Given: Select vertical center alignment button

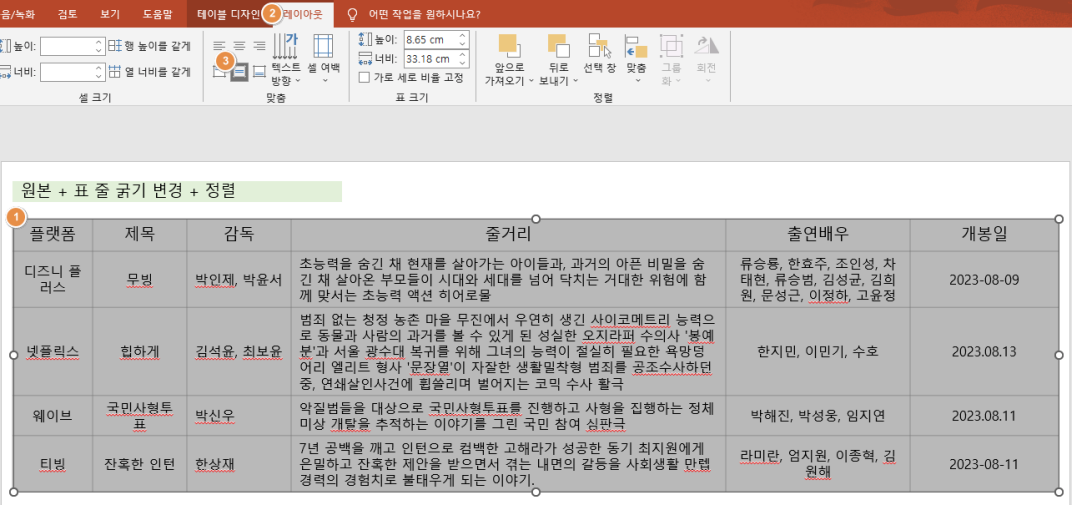Looking at the screenshot, I should click(x=239, y=71).
